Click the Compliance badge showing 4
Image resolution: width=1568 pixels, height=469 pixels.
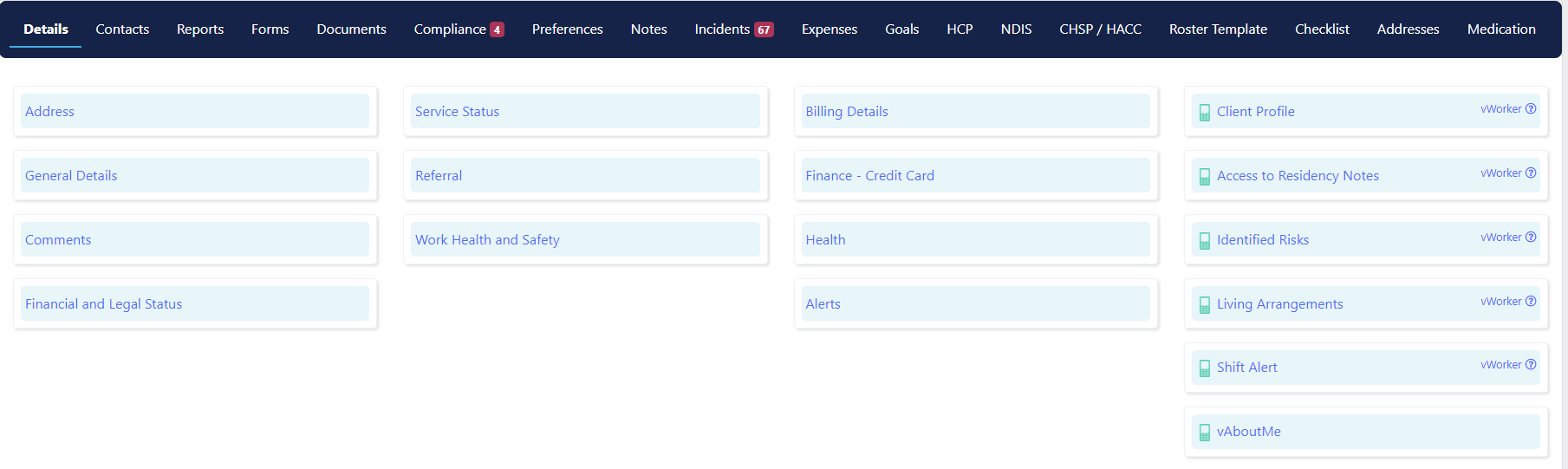point(497,29)
